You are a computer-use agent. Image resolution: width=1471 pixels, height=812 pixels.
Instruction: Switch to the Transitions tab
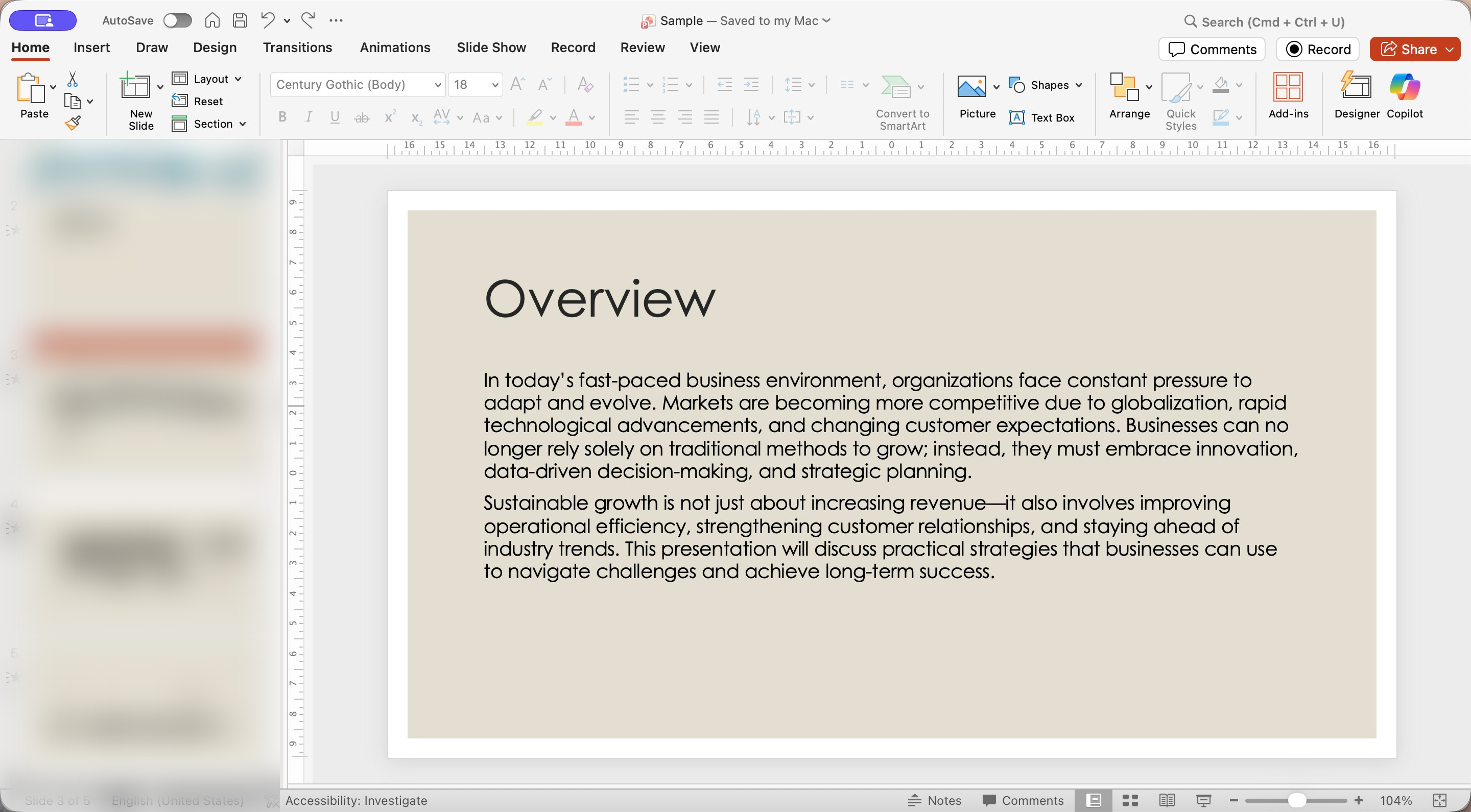[x=297, y=47]
